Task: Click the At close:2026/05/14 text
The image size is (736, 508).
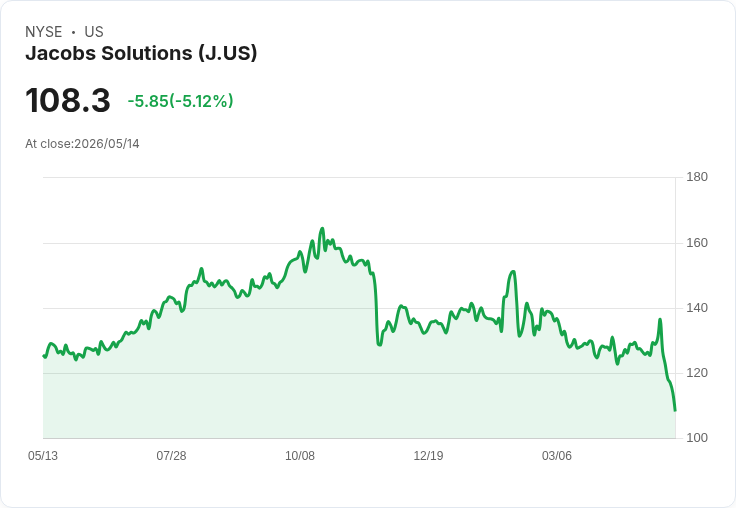Action: click(x=82, y=144)
